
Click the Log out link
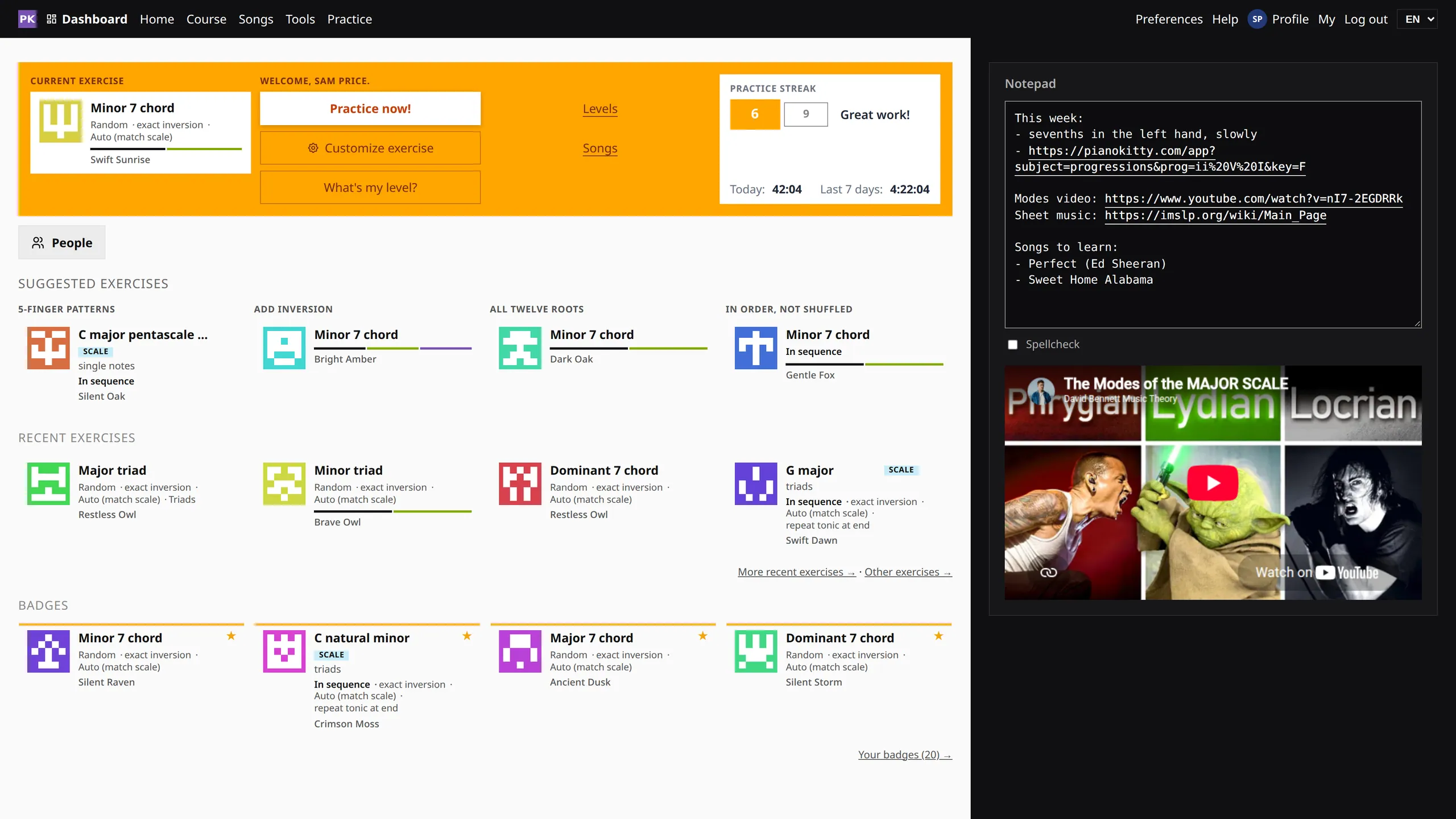point(1366,19)
